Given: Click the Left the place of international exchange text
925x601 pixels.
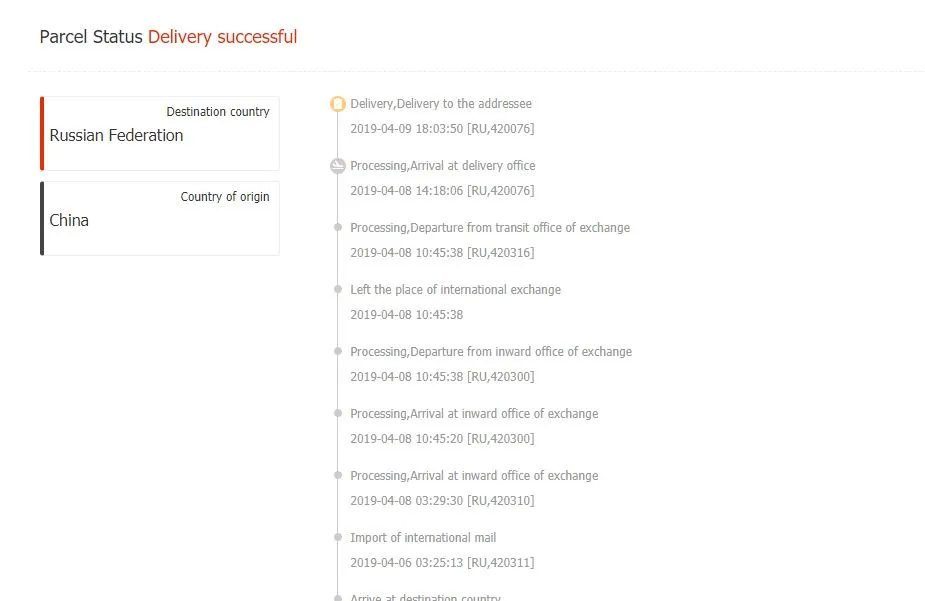Looking at the screenshot, I should pos(455,290).
